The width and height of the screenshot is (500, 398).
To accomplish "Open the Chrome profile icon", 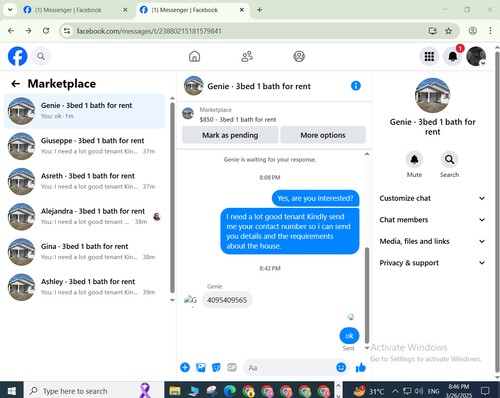I will coord(473,31).
